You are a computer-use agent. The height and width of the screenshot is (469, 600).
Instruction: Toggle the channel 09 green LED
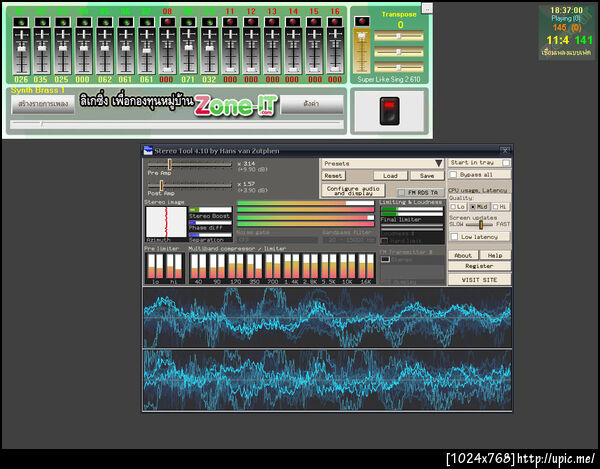[x=188, y=22]
